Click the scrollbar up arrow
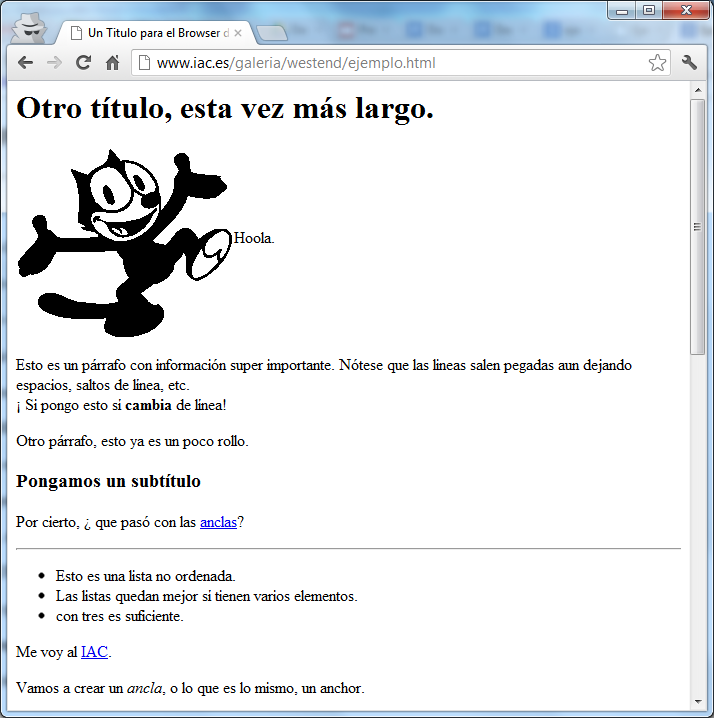The image size is (714, 718). pyautogui.click(x=698, y=90)
